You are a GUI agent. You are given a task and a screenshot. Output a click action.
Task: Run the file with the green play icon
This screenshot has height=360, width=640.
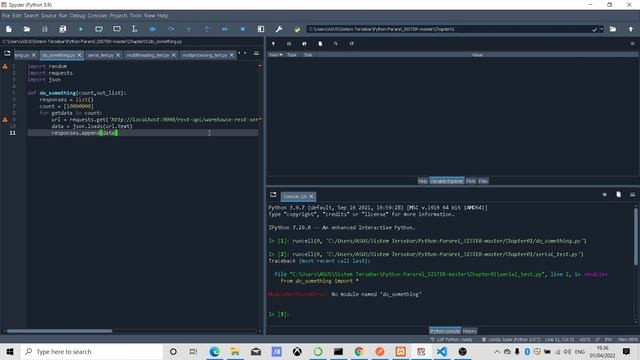81,29
